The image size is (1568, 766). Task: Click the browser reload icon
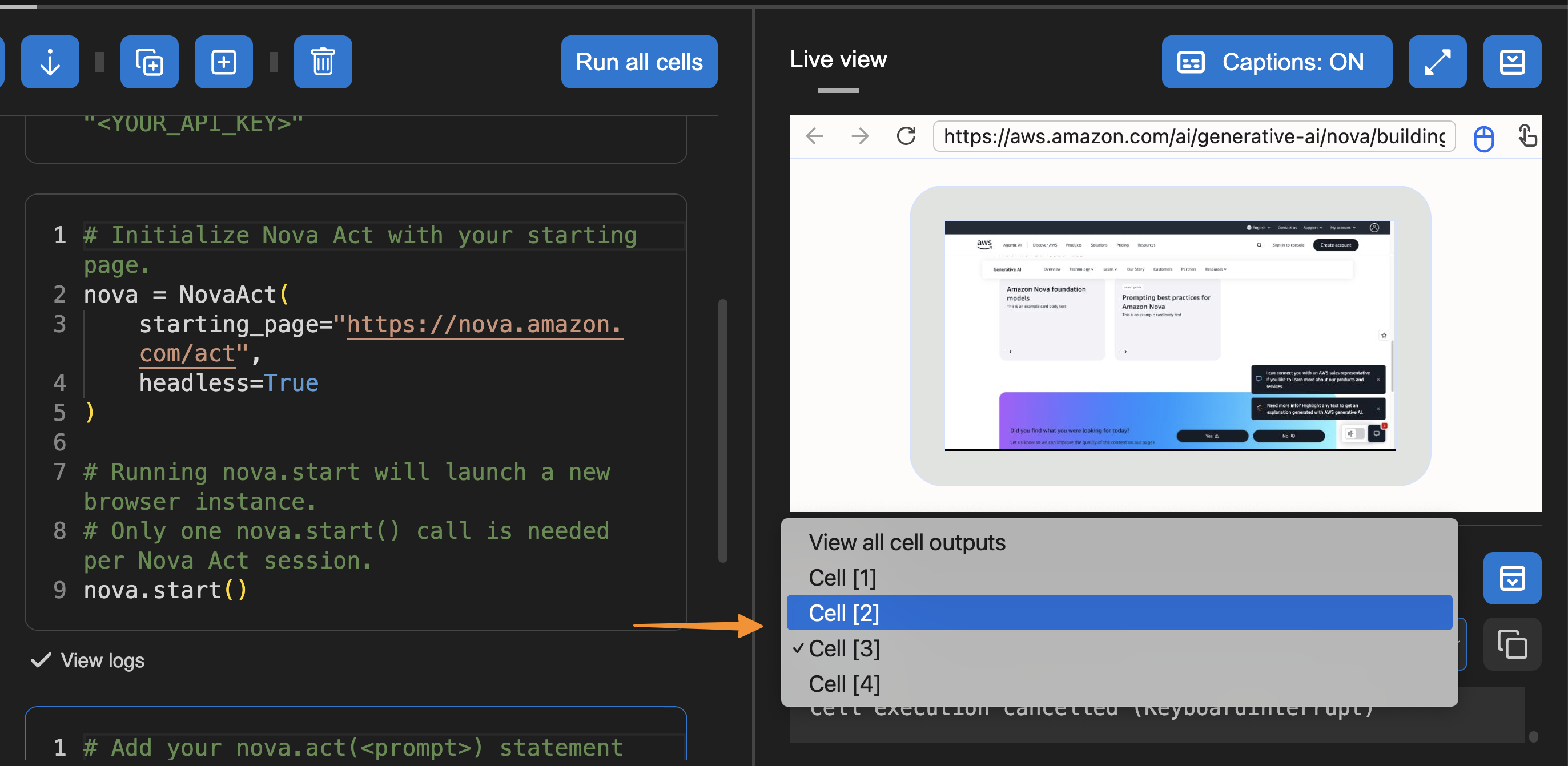click(906, 136)
